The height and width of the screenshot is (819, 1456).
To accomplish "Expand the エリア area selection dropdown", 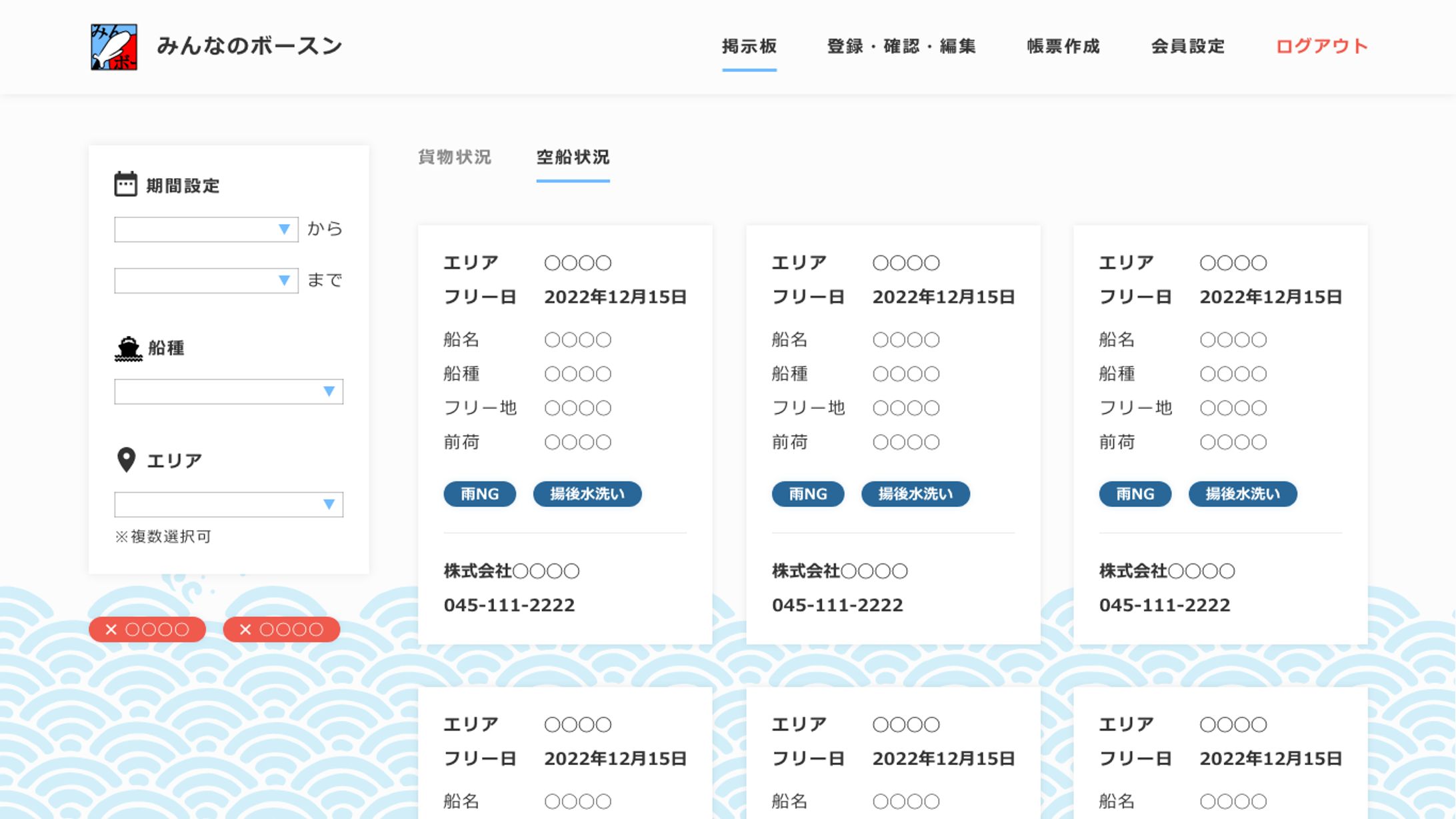I will click(229, 504).
